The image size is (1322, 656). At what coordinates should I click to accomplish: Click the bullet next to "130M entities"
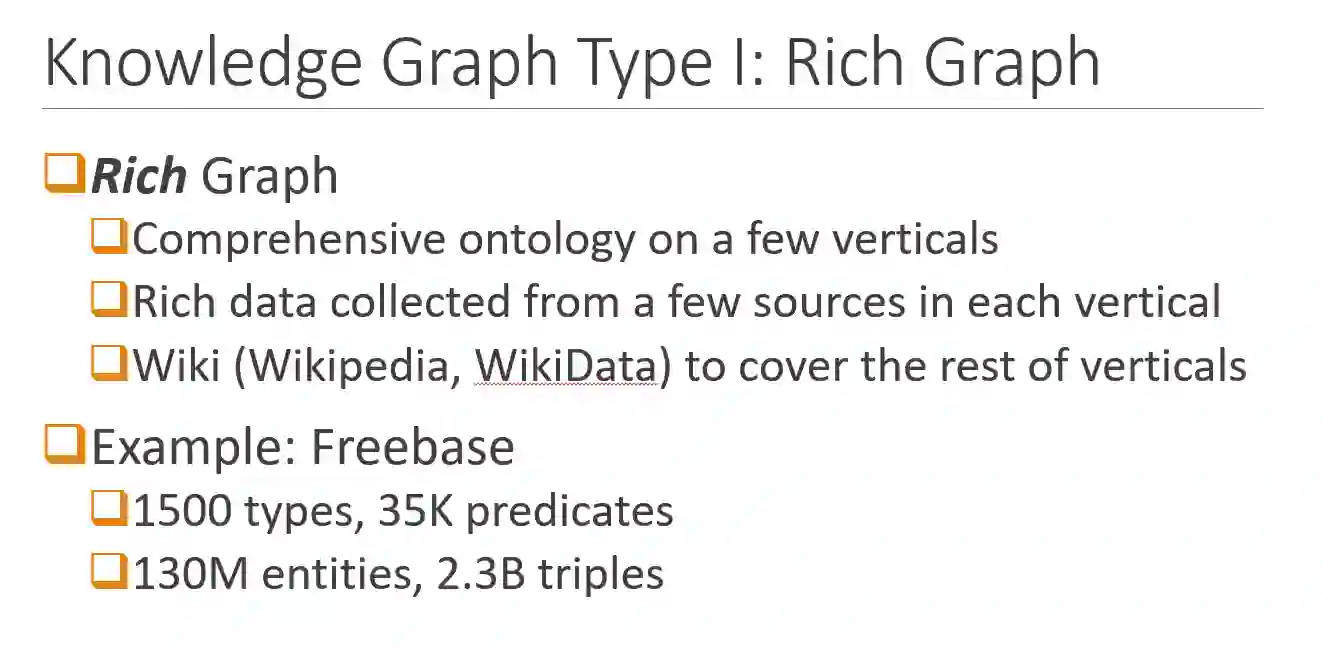point(110,573)
